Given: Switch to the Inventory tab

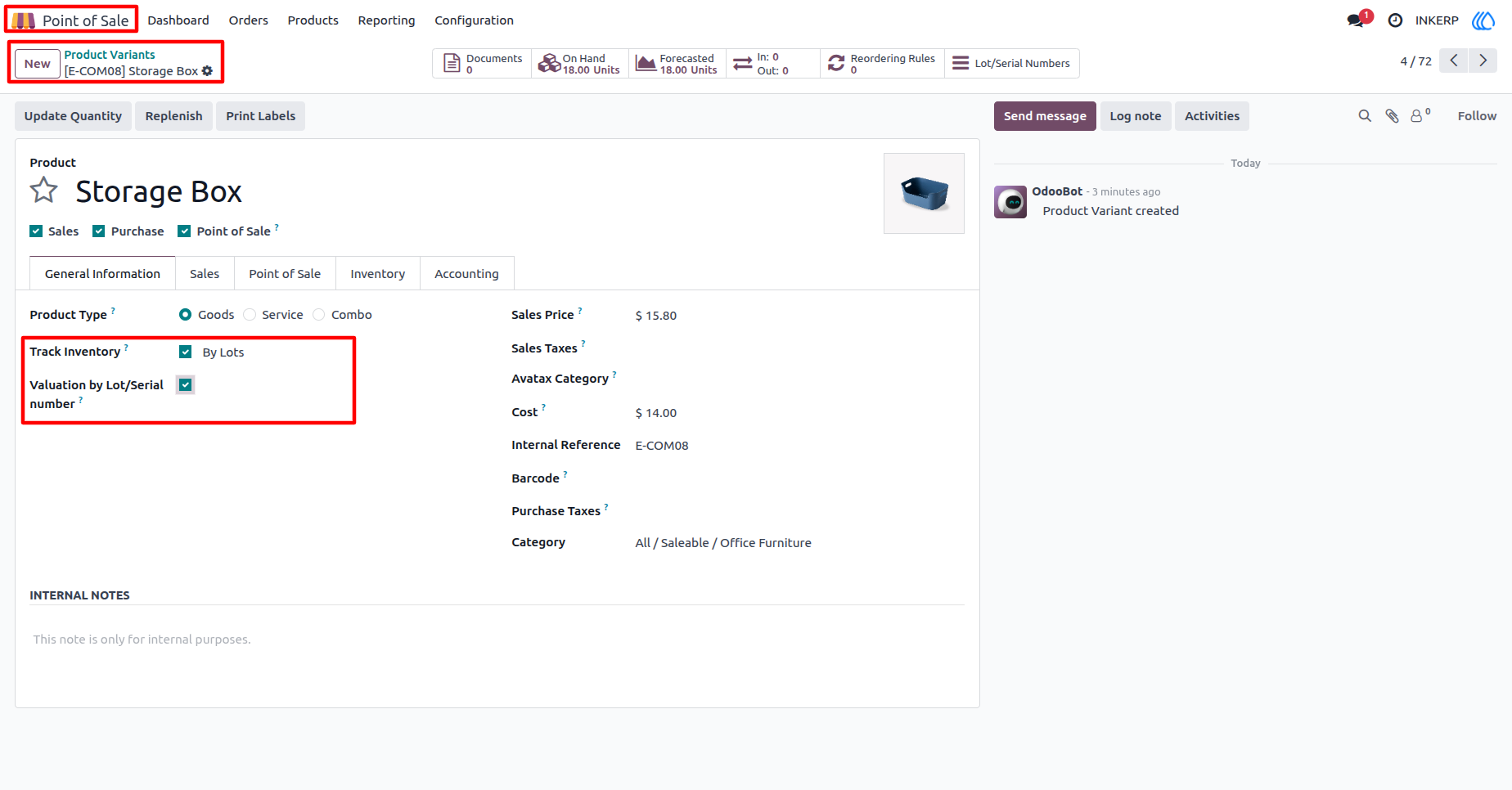Looking at the screenshot, I should pos(377,274).
